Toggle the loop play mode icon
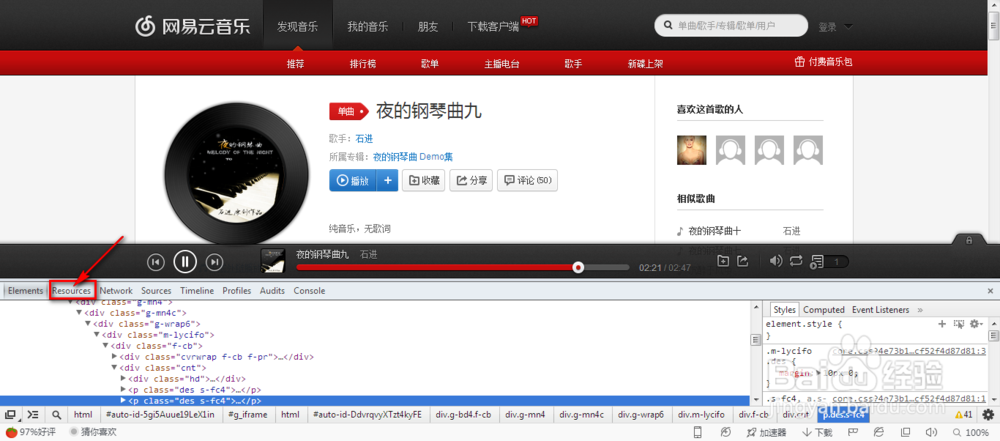Screen dimensions: 1000x441 (x=795, y=260)
